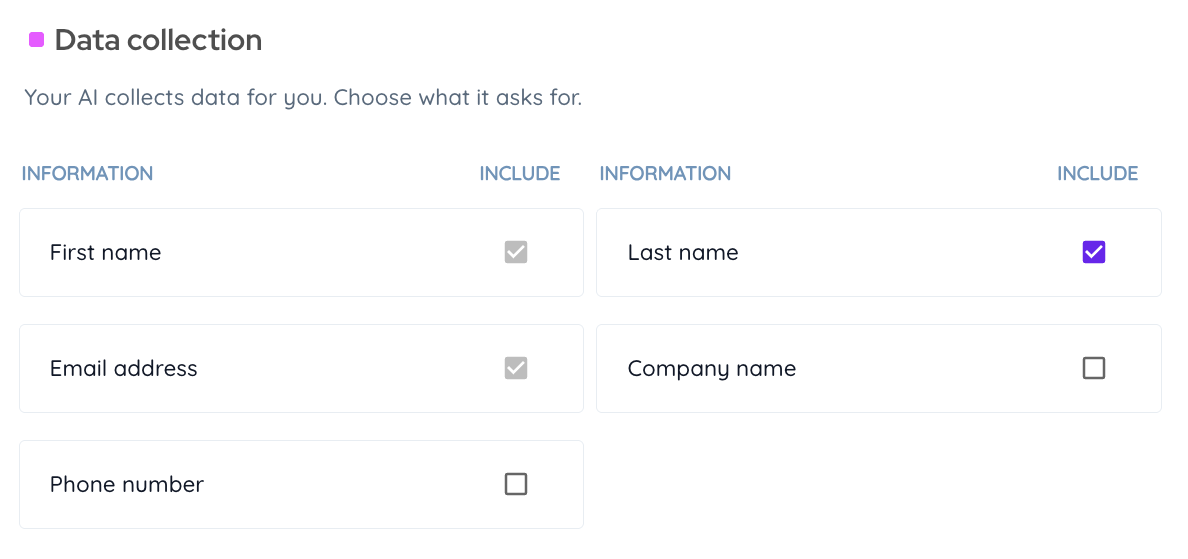Click the "Your AI collects data for you" sentence
The height and width of the screenshot is (559, 1188).
pos(175,98)
